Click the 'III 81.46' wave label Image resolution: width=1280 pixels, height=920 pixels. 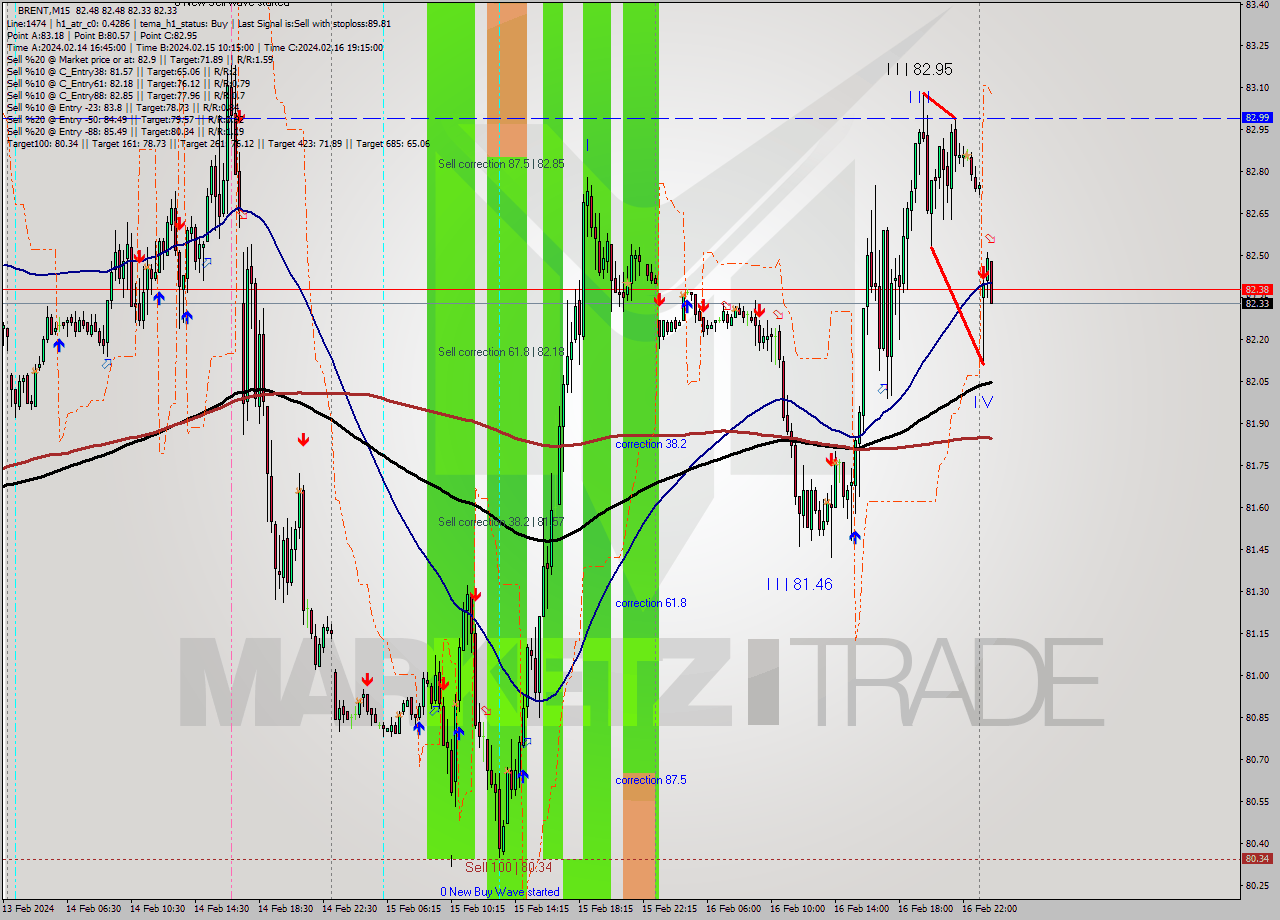[799, 584]
